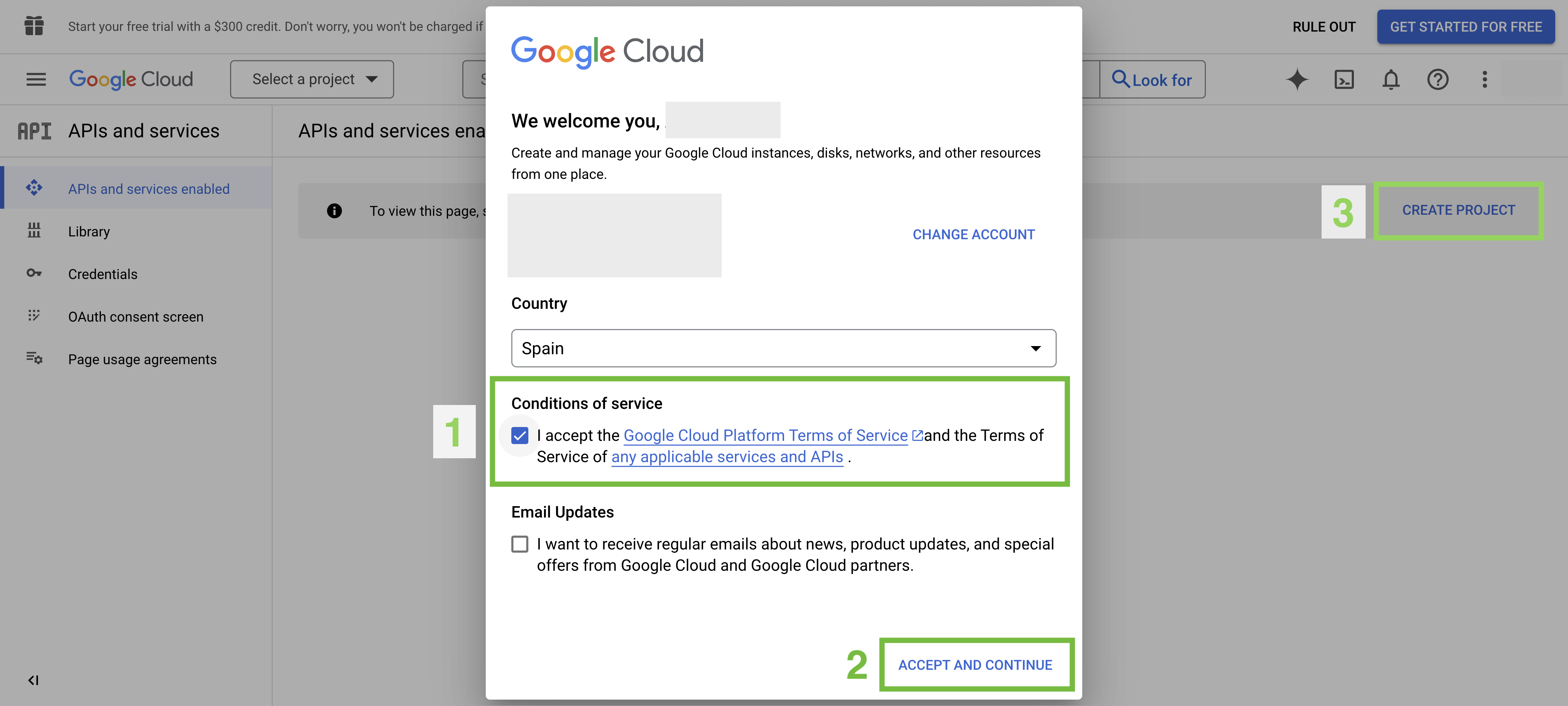Click the Email Updates heading
The image size is (1568, 706).
pyautogui.click(x=562, y=512)
